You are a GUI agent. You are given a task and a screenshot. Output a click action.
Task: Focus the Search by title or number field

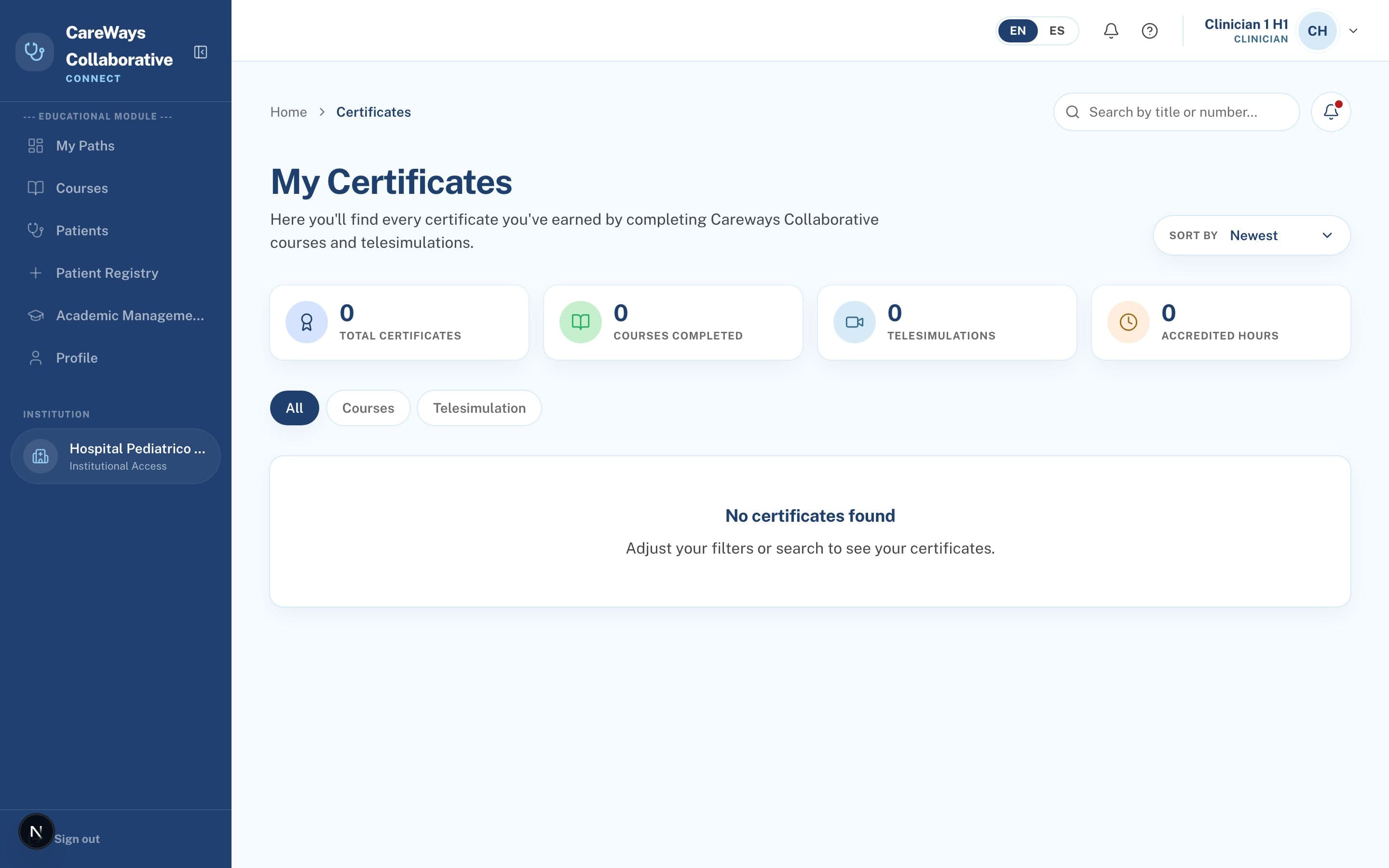click(x=1176, y=112)
